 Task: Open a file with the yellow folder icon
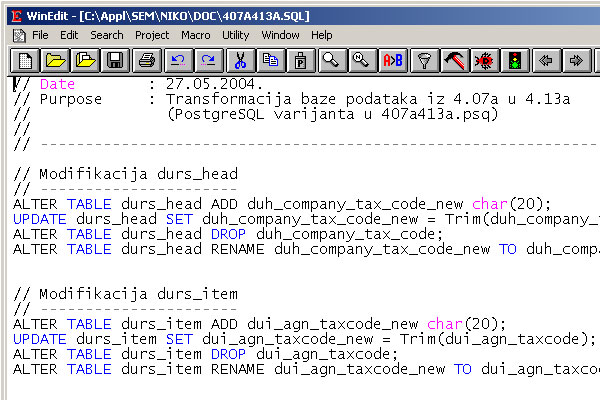pos(55,61)
